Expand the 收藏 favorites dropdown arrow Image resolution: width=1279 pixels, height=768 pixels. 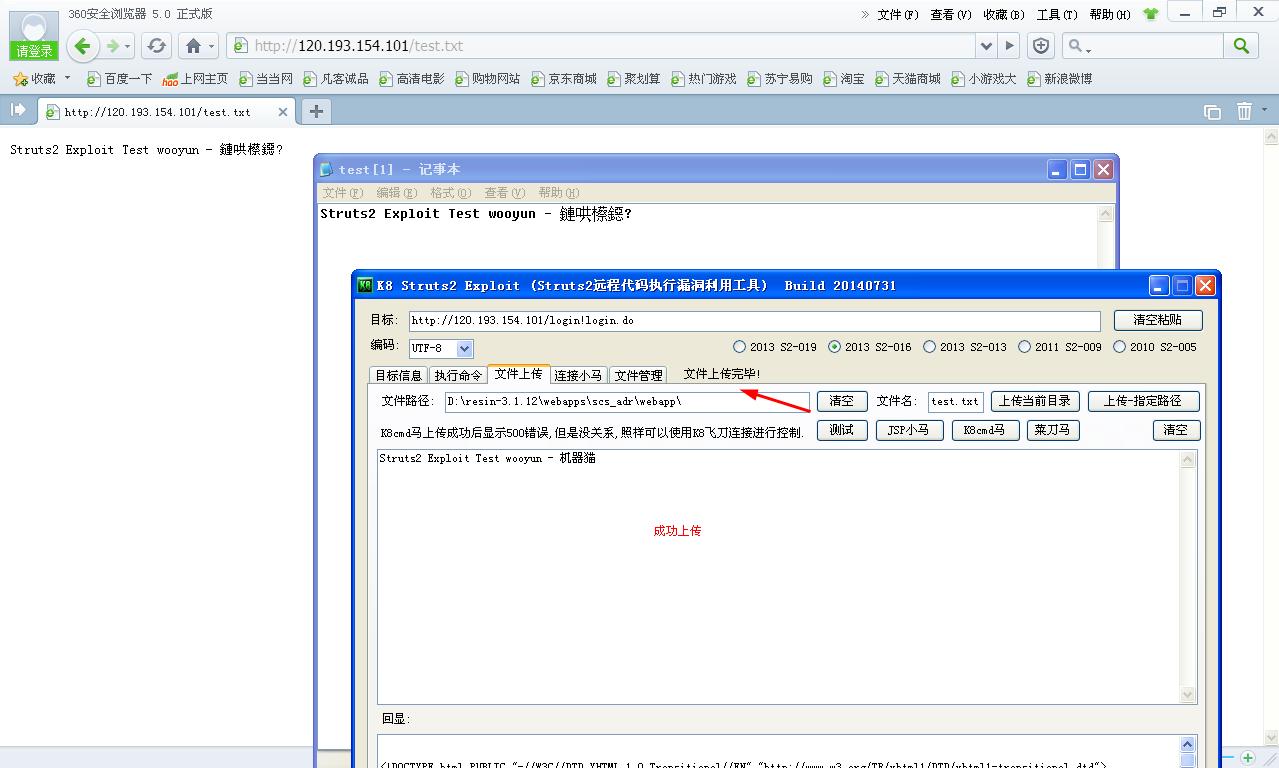pyautogui.click(x=68, y=78)
